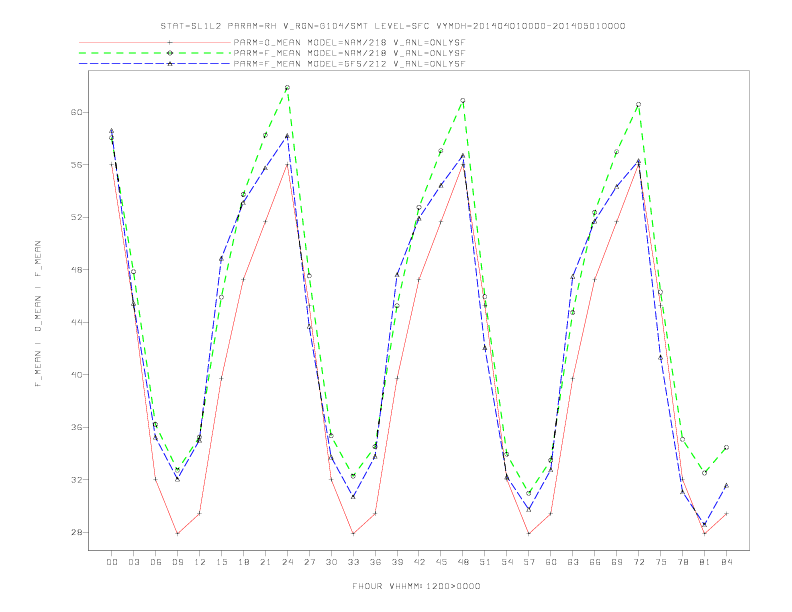Click the chart title beginning STAT=SL1L2 PARAM=RH
This screenshot has width=792, height=612.
393,26
